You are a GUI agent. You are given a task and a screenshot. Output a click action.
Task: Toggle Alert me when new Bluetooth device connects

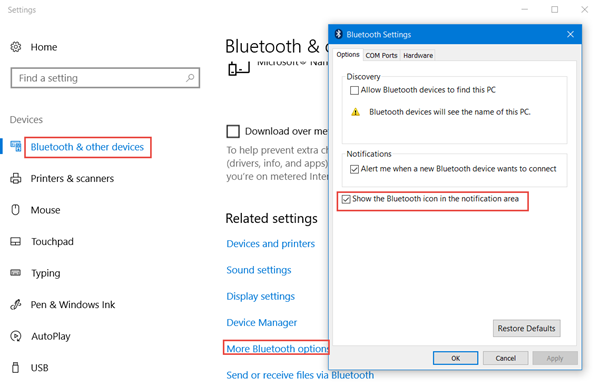coord(354,169)
